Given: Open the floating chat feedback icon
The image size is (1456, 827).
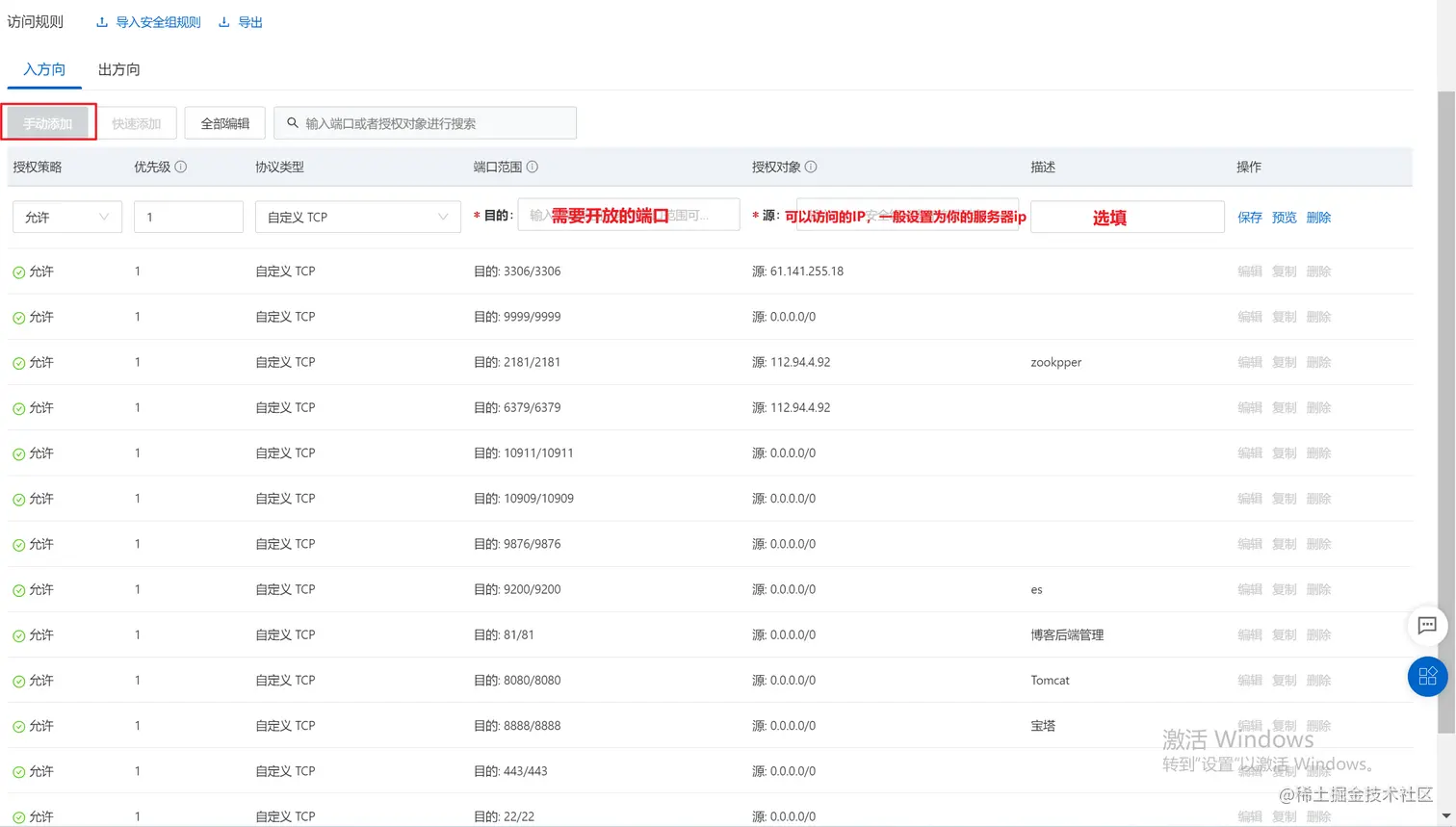Looking at the screenshot, I should pyautogui.click(x=1427, y=626).
